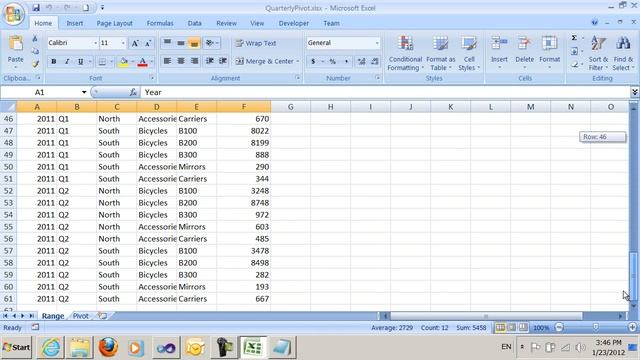Viewport: 640px width, 360px height.
Task: Click the zoom slider handle
Action: click(x=596, y=327)
